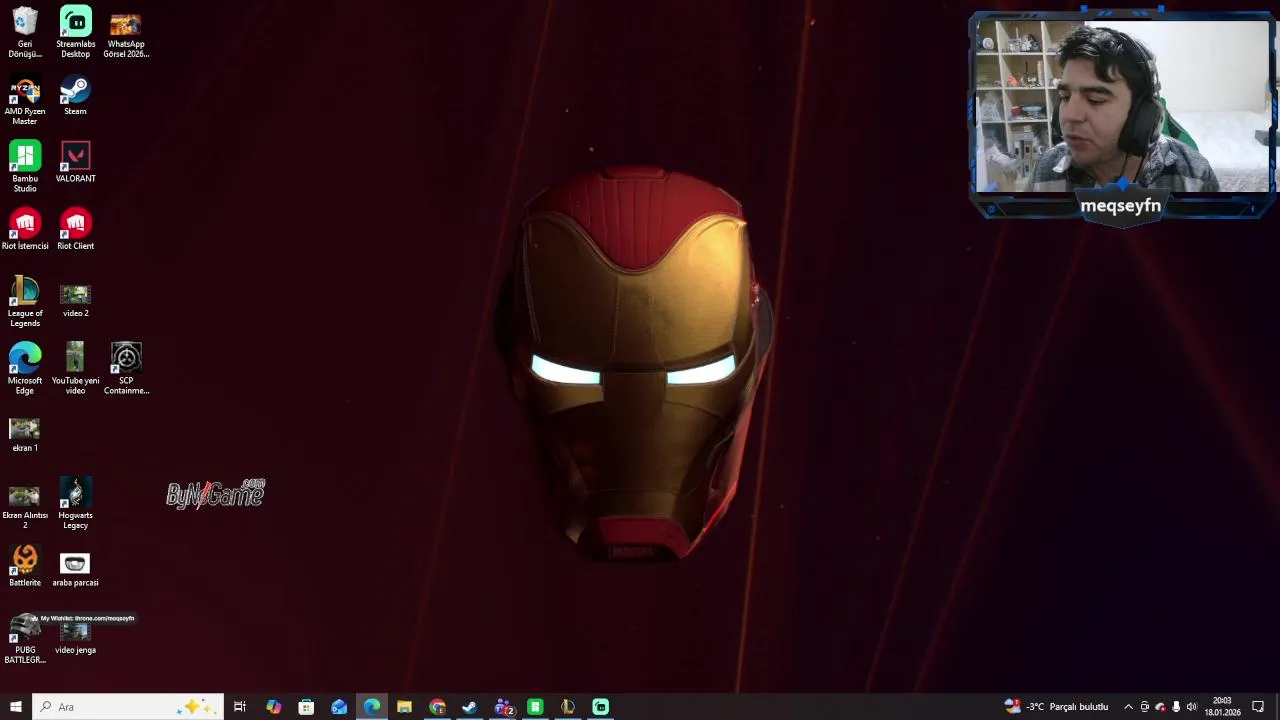The image size is (1280, 720).
Task: Open the -3°C Parçalı bulutlu weather widget
Action: click(1056, 707)
